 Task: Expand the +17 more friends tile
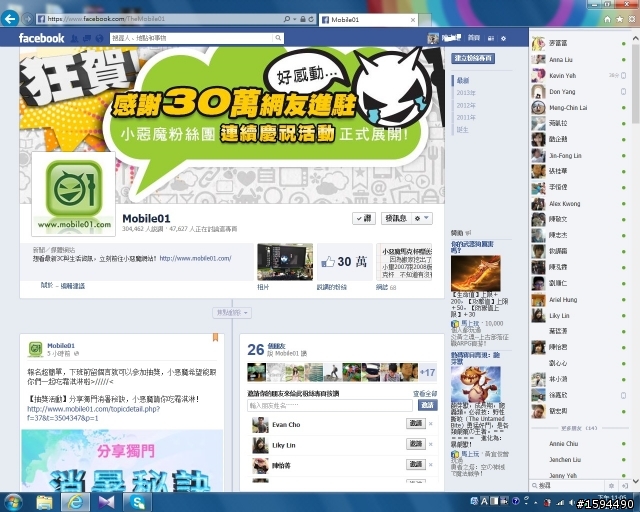427,372
